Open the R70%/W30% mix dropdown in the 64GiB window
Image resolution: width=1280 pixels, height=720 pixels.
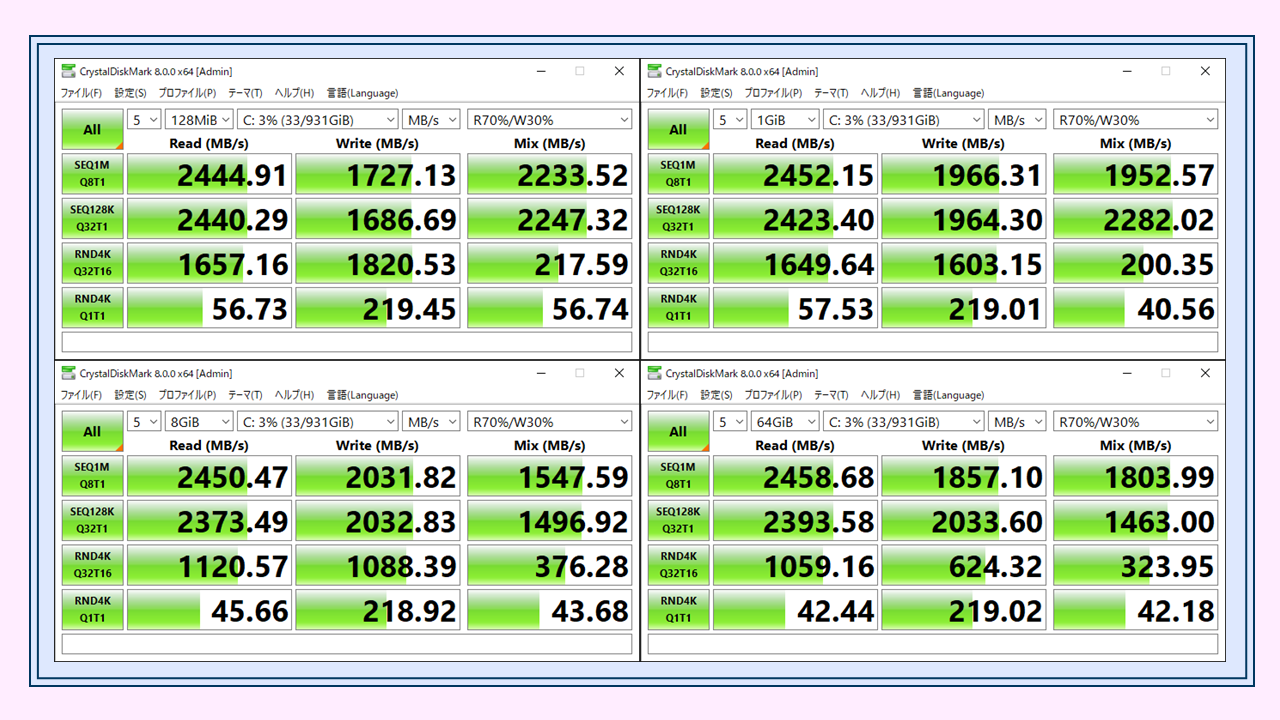coord(1136,422)
